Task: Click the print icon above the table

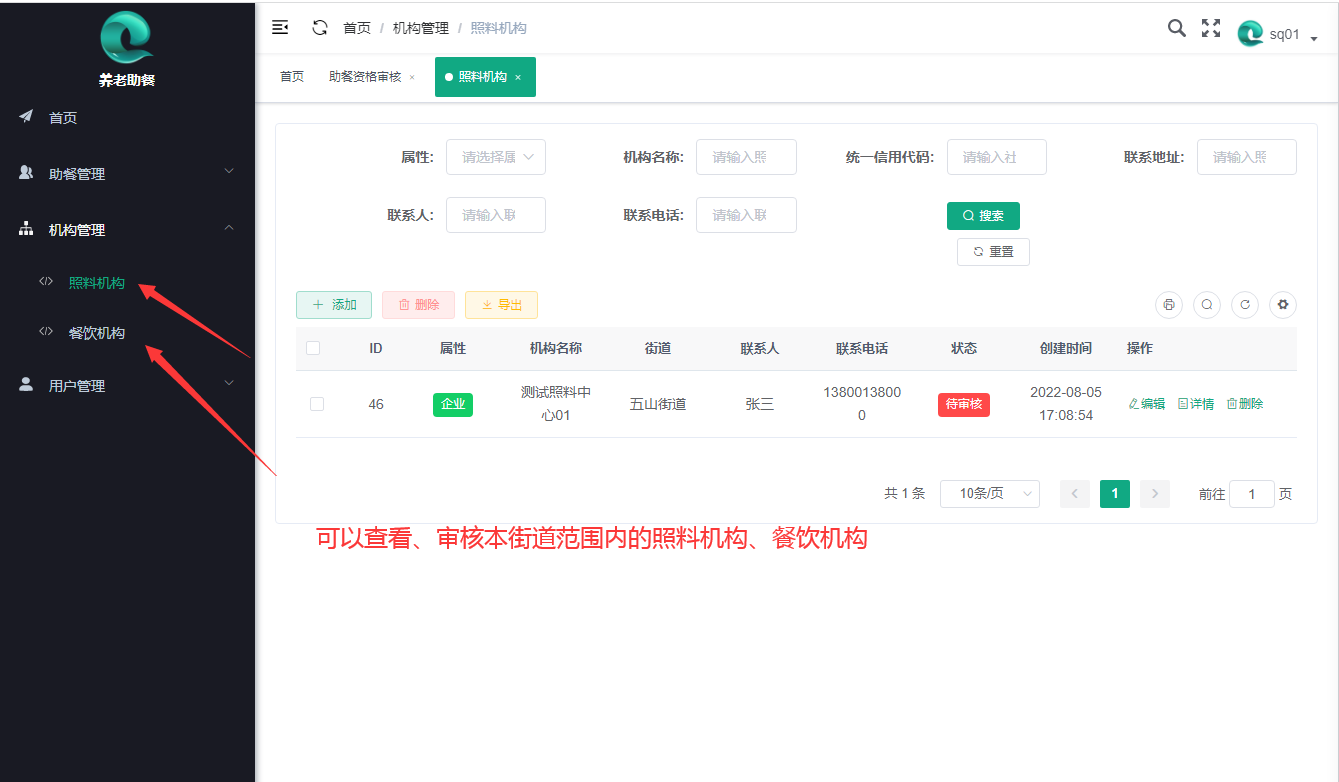Action: (x=1169, y=305)
